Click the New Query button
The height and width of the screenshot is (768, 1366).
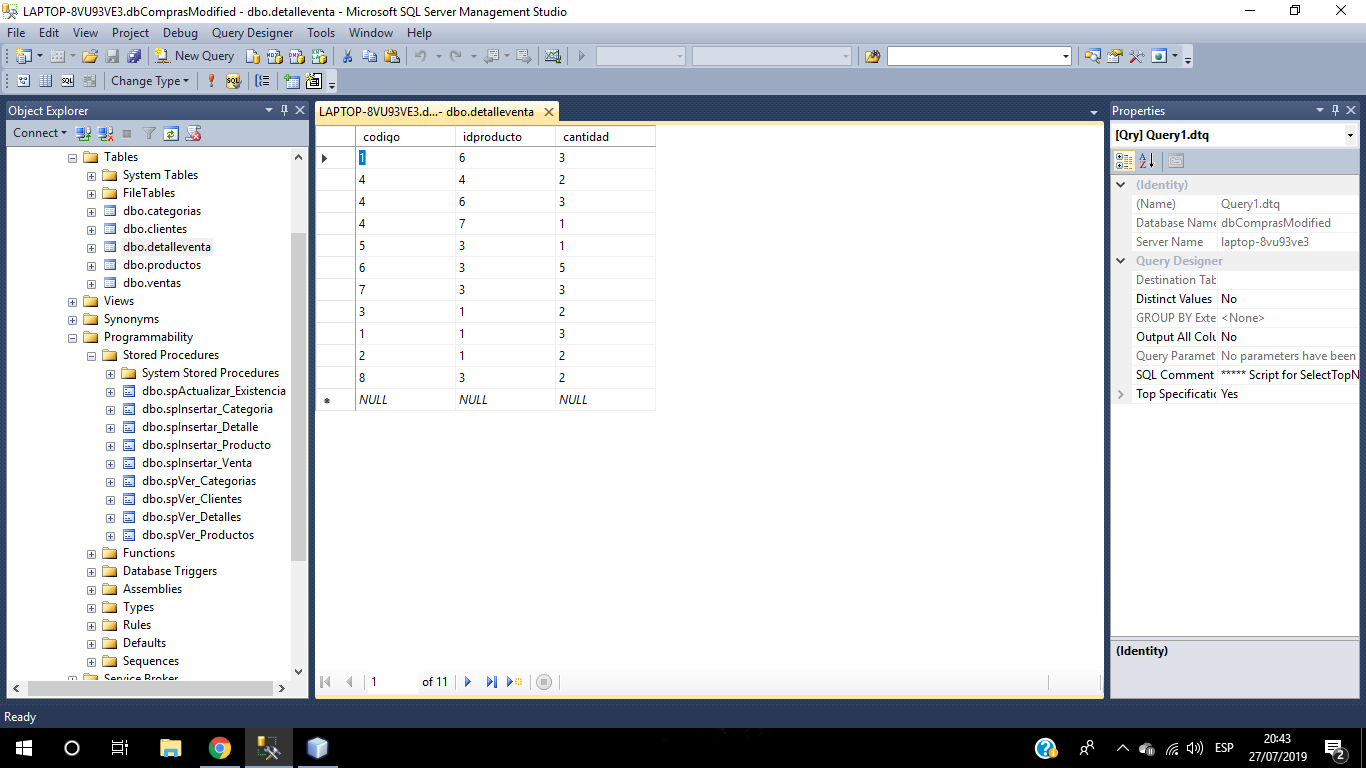(x=195, y=56)
